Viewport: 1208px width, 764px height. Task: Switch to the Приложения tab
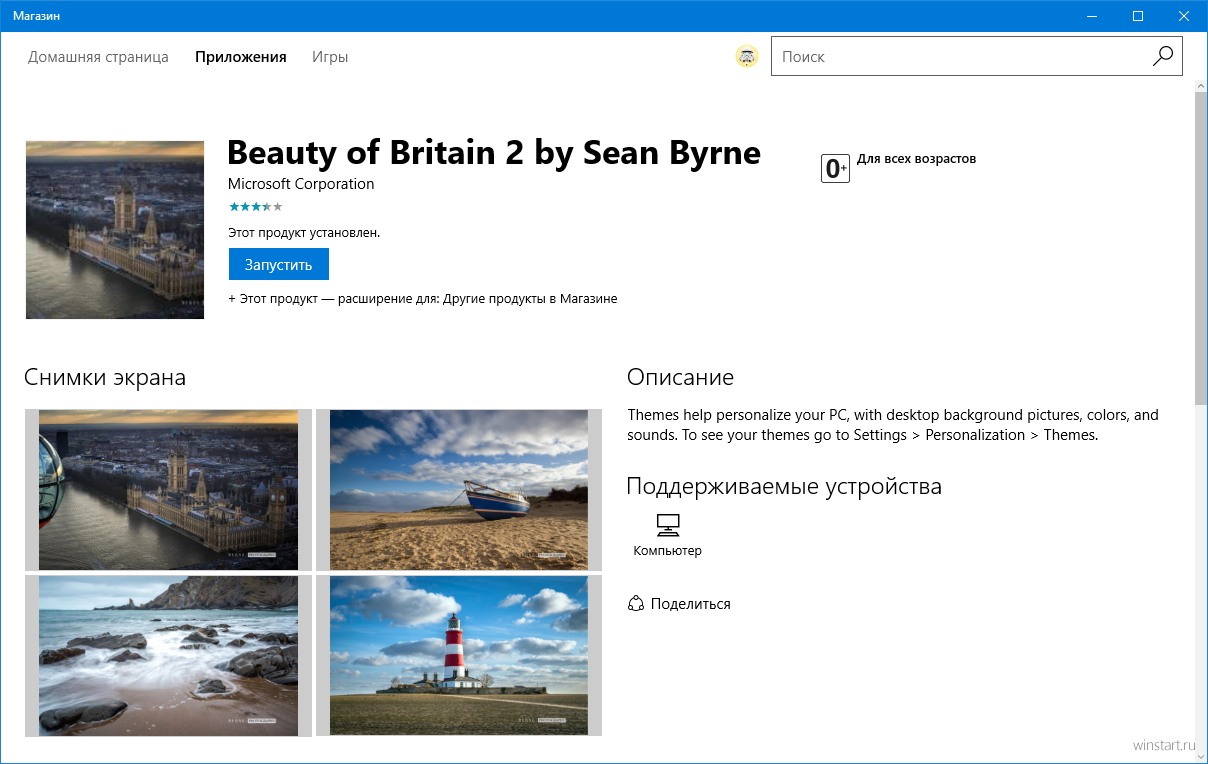pos(241,57)
